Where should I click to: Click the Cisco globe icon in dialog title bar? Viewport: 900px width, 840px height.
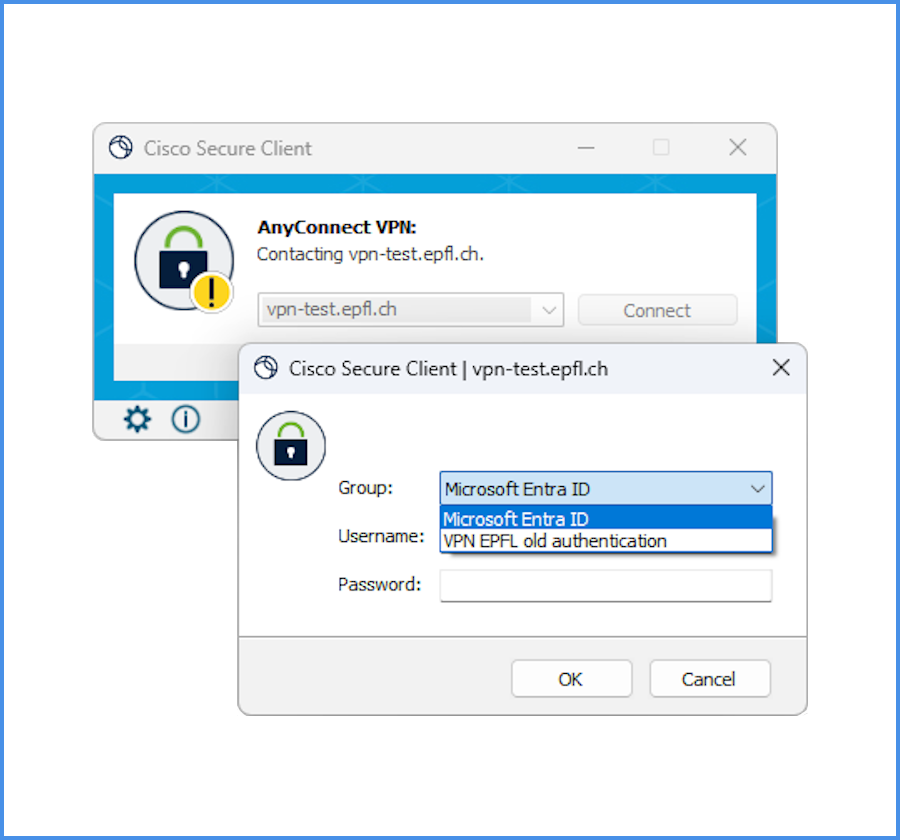click(x=265, y=368)
